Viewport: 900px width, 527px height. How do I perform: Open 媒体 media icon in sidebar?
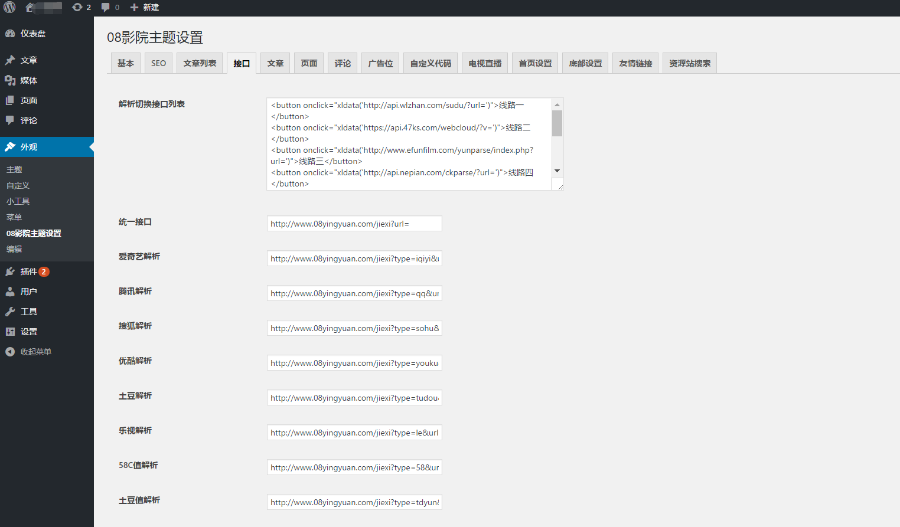pyautogui.click(x=10, y=80)
